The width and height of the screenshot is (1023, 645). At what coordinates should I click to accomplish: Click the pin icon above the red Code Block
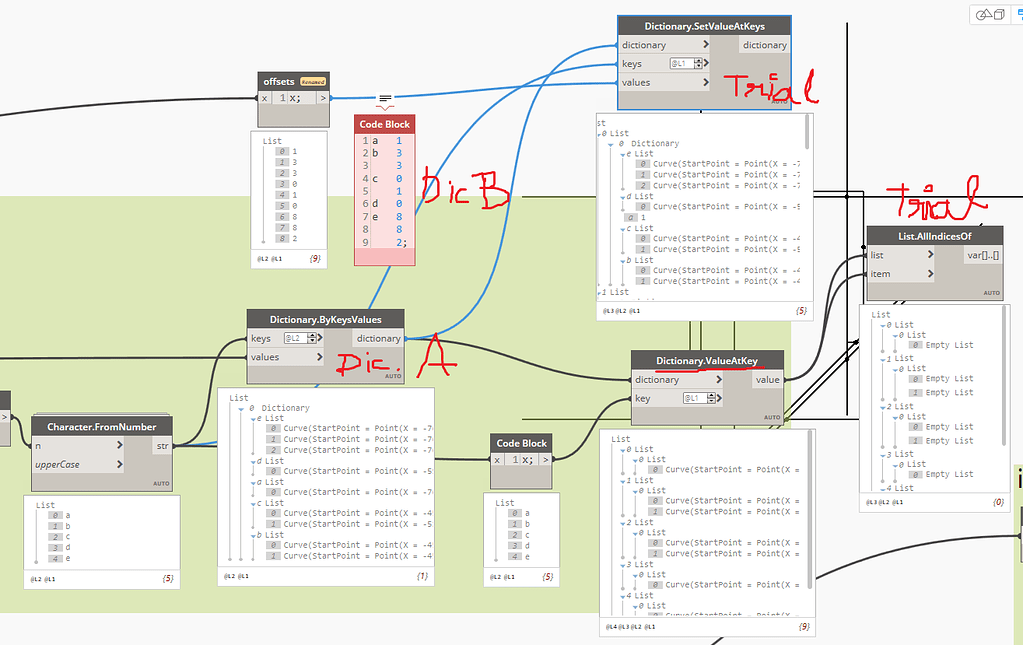pyautogui.click(x=384, y=100)
